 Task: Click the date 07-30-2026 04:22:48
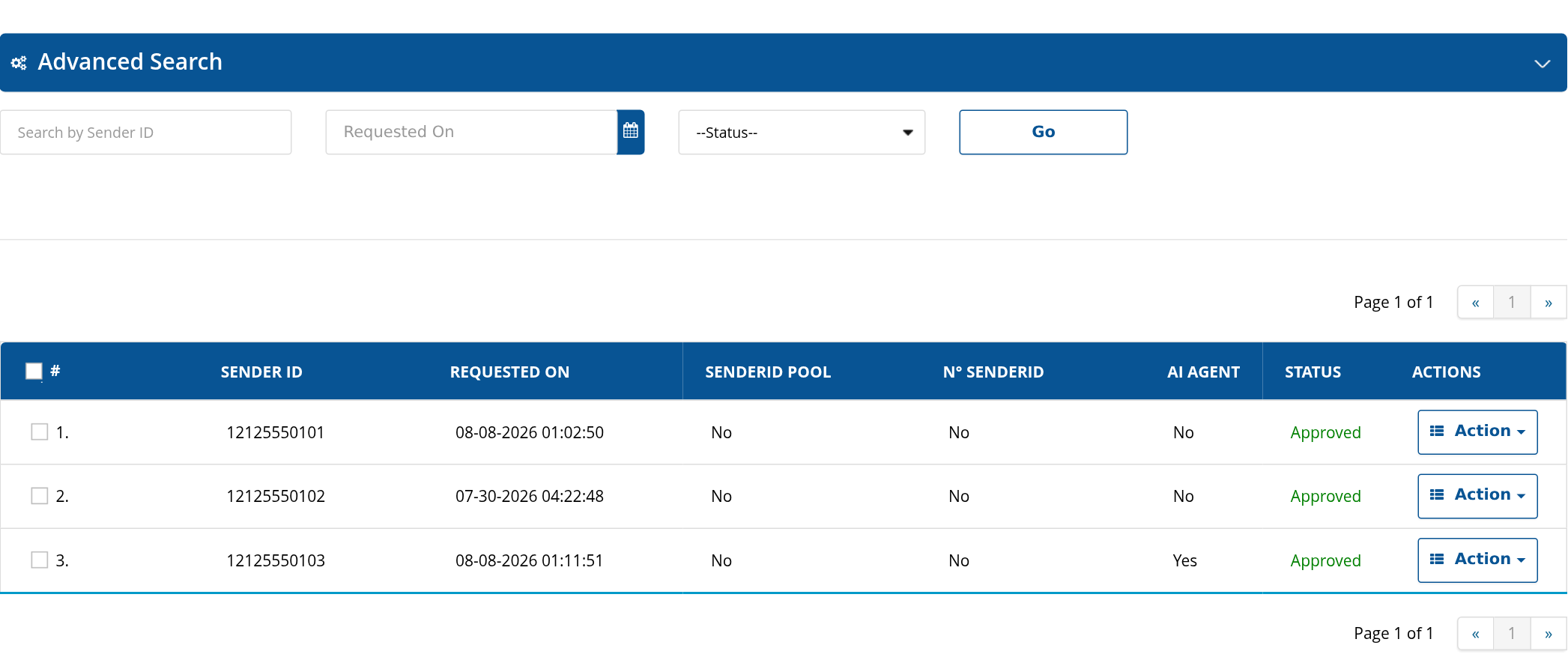(x=529, y=496)
